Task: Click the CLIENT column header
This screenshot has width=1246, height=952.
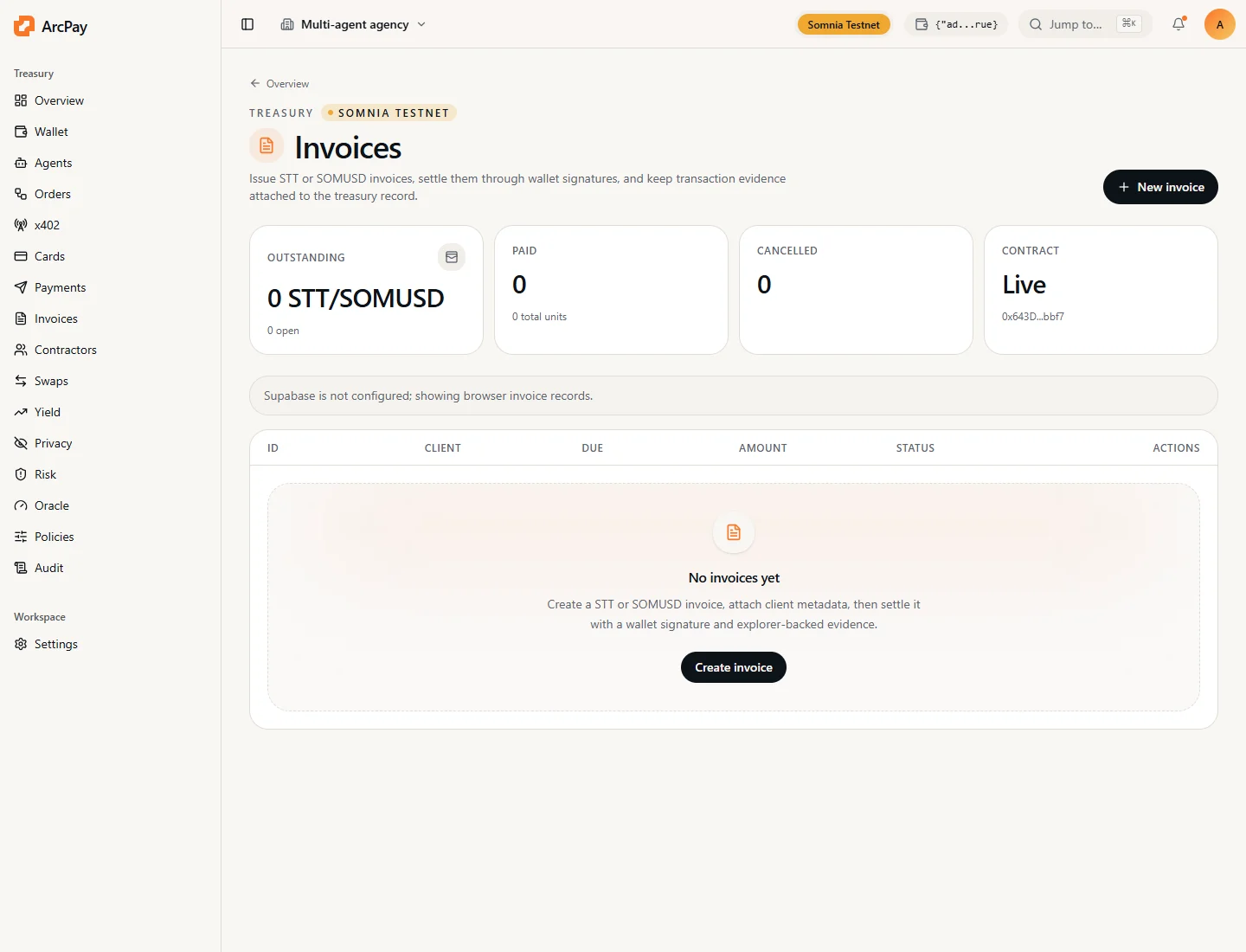Action: tap(443, 448)
